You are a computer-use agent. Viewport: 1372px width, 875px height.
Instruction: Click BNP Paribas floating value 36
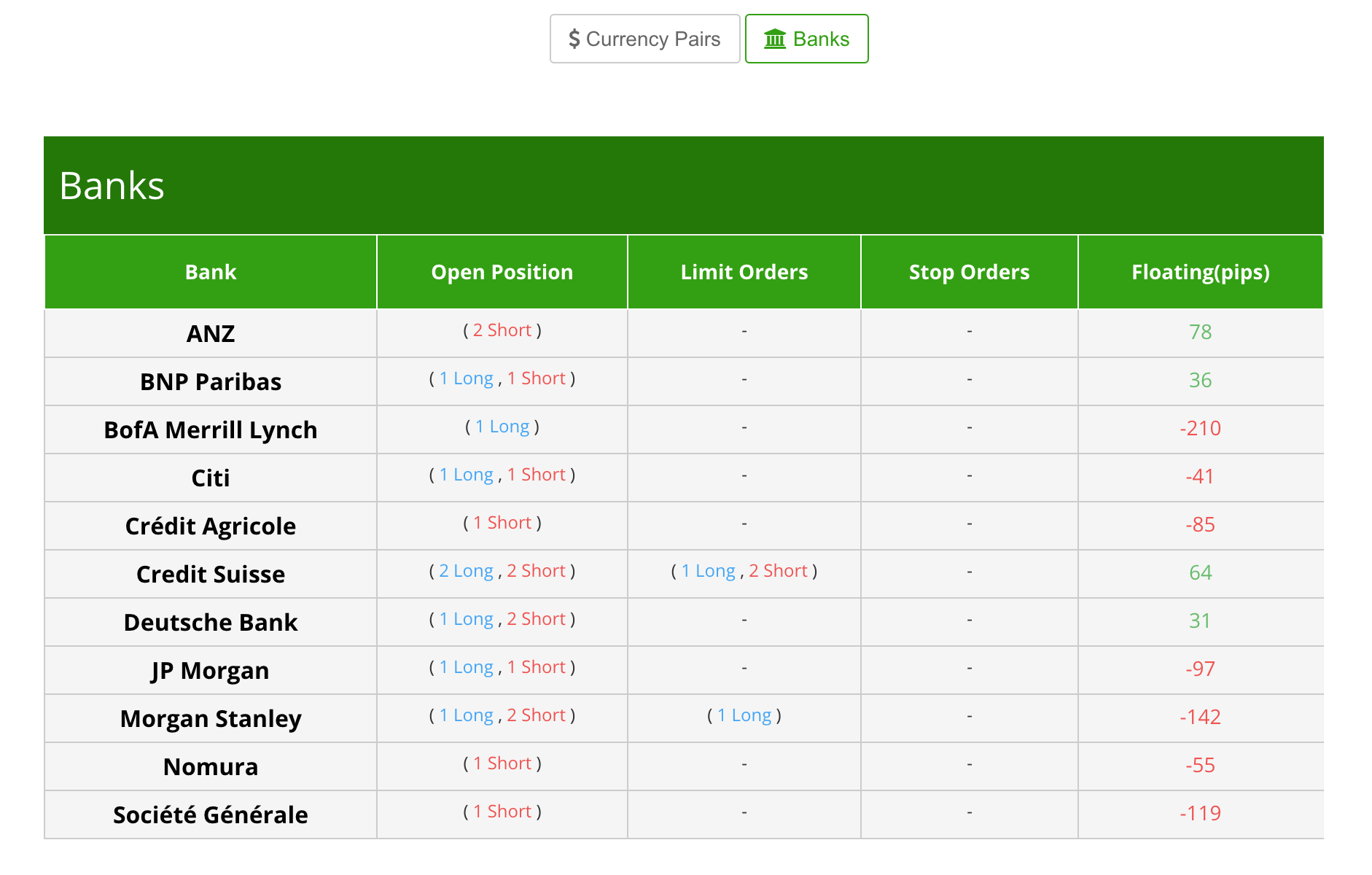point(1201,380)
